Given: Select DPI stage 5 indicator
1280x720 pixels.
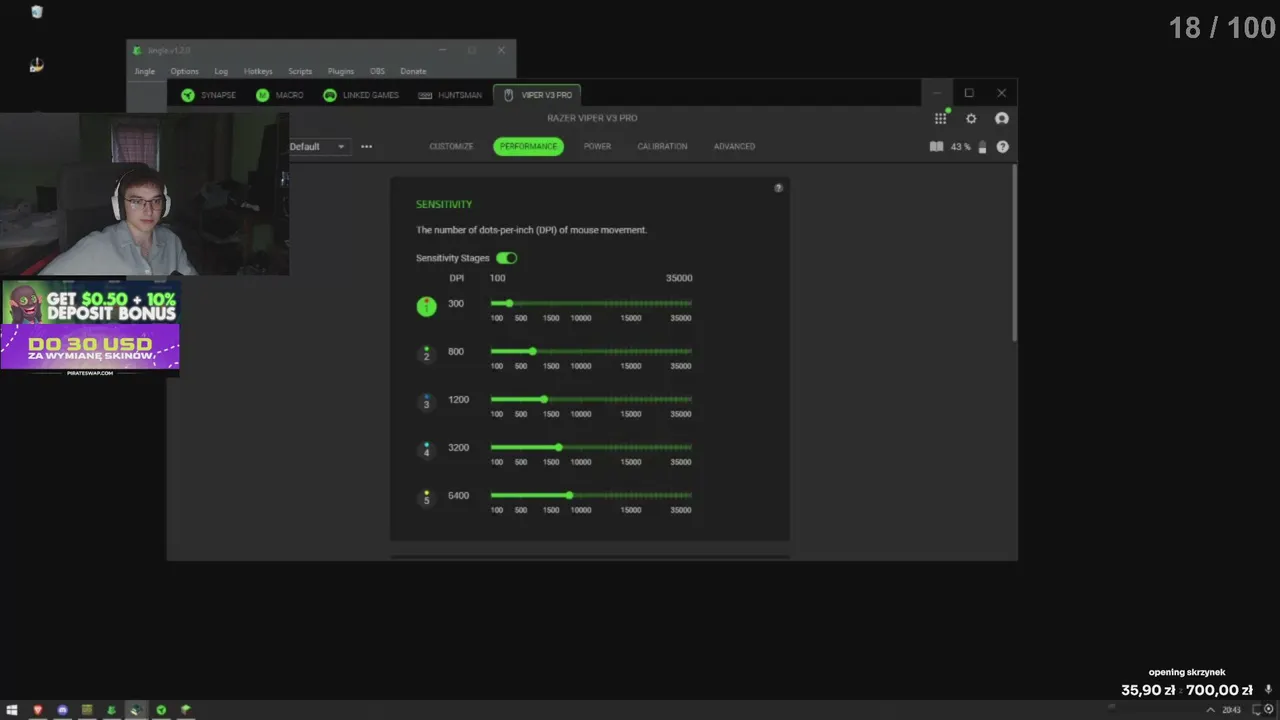Looking at the screenshot, I should coord(426,498).
